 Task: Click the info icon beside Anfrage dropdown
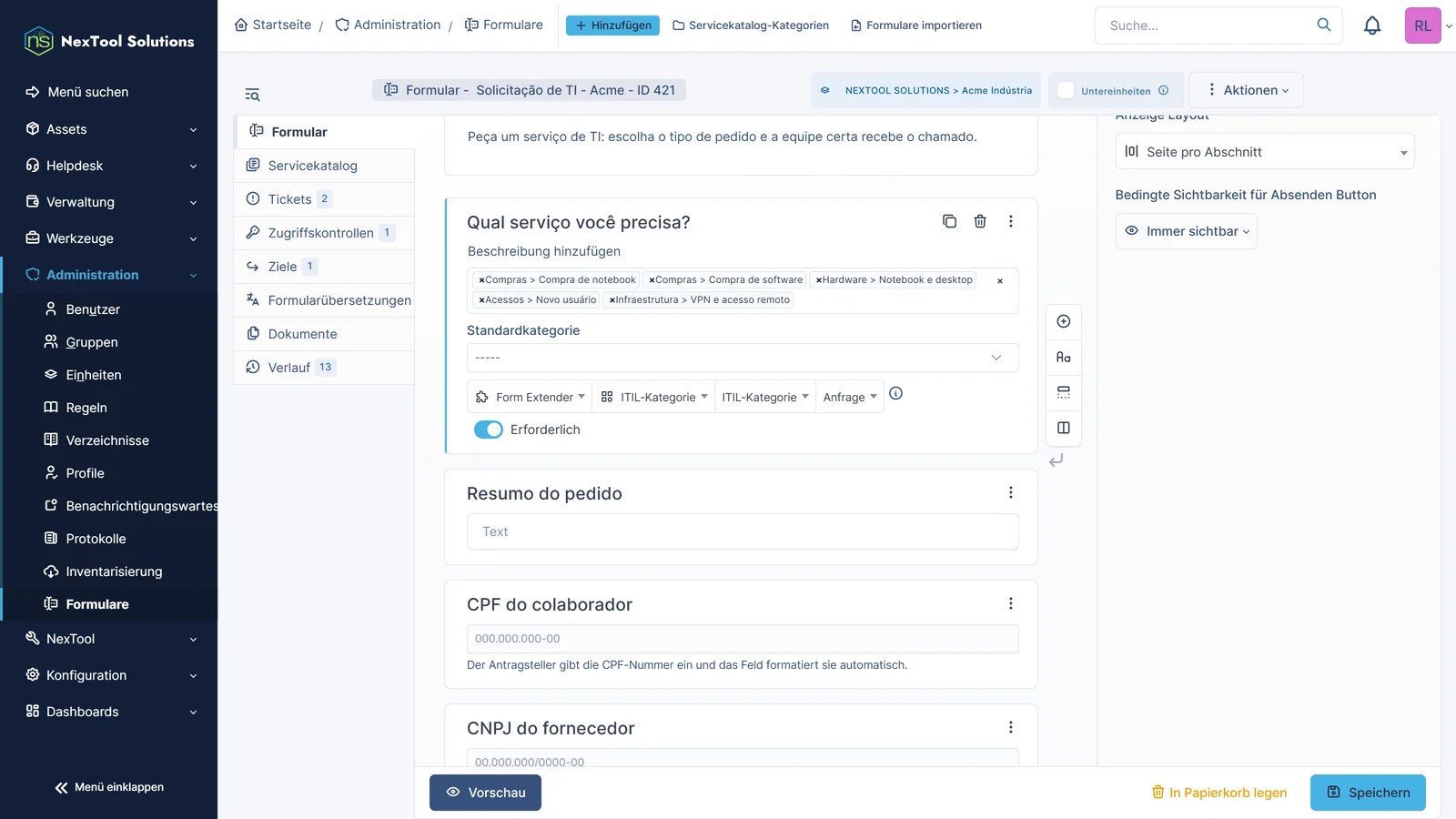(895, 393)
